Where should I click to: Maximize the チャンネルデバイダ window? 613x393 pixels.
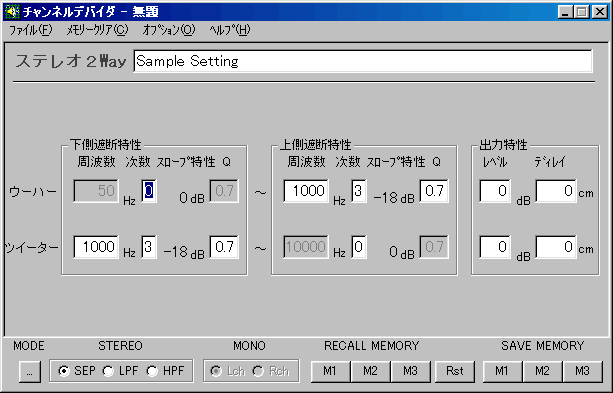(x=581, y=12)
